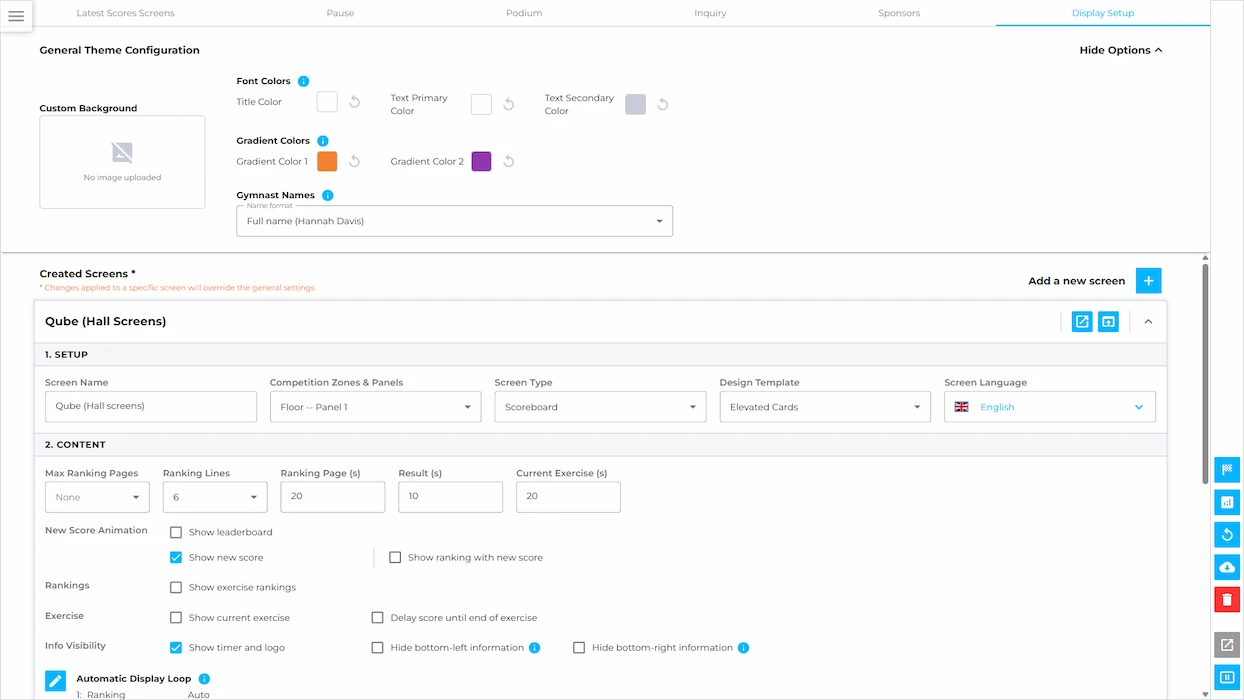This screenshot has height=700, width=1244.
Task: Enable Show leaderboard checkbox
Action: pos(176,532)
